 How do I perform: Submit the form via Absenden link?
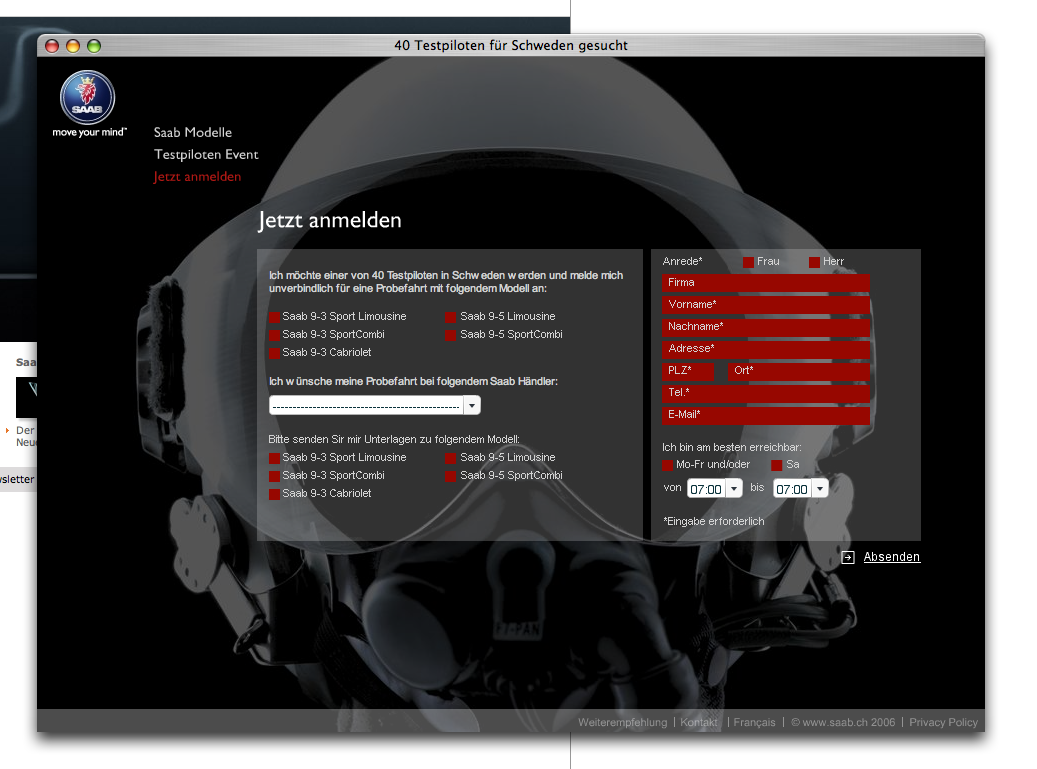point(891,557)
